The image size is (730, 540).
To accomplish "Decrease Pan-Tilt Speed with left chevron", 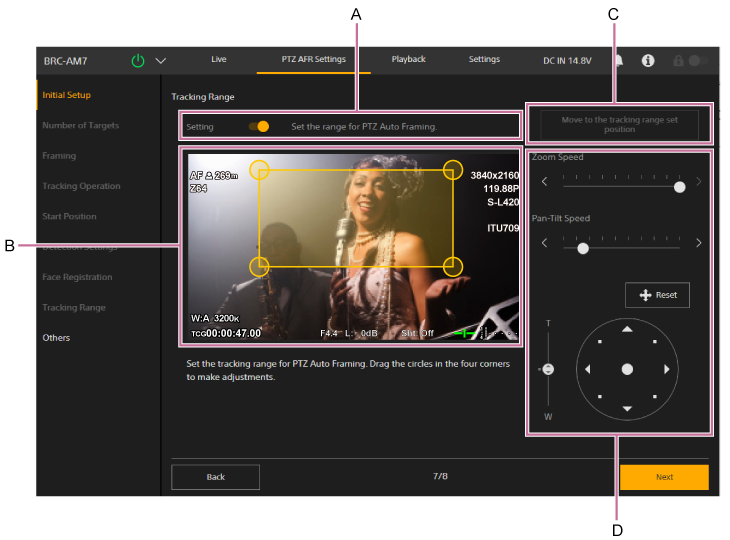I will (545, 243).
